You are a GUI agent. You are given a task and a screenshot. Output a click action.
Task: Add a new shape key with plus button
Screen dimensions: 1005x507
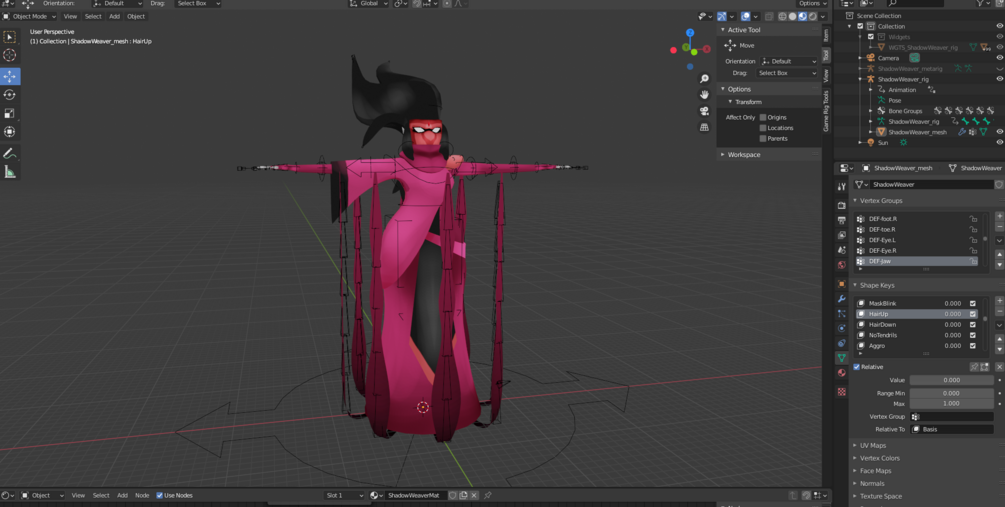[x=999, y=301]
